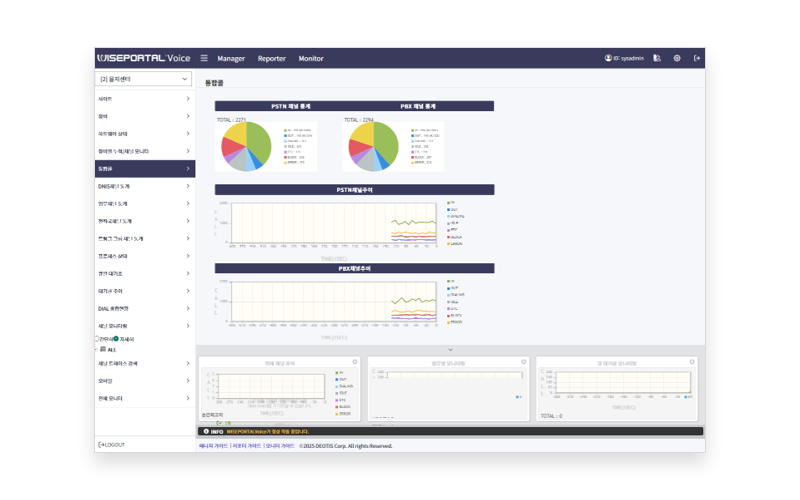Open the settings gear in the top bar
Screen dimensions: 800x500
click(677, 58)
